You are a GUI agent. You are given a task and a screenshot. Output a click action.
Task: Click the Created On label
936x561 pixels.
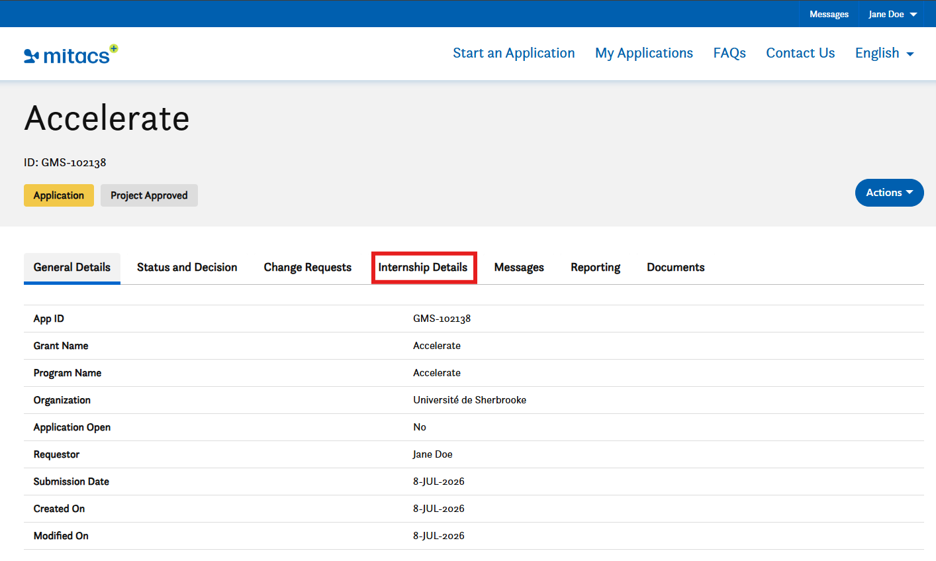click(59, 509)
